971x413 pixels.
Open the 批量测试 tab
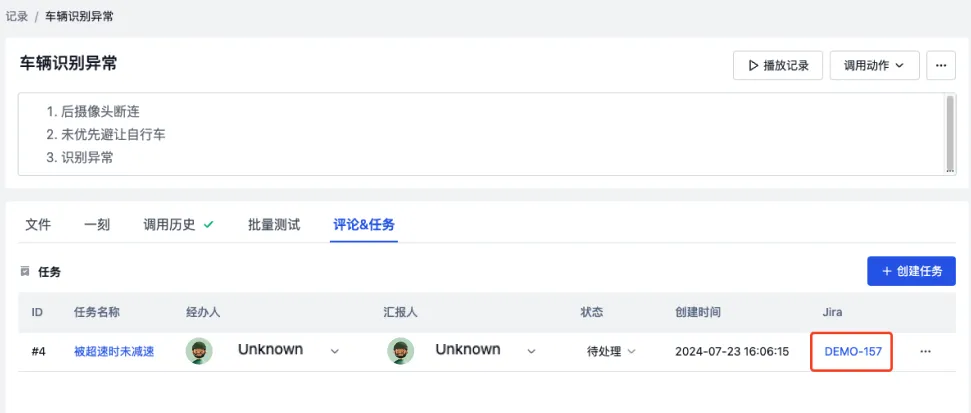click(x=274, y=225)
